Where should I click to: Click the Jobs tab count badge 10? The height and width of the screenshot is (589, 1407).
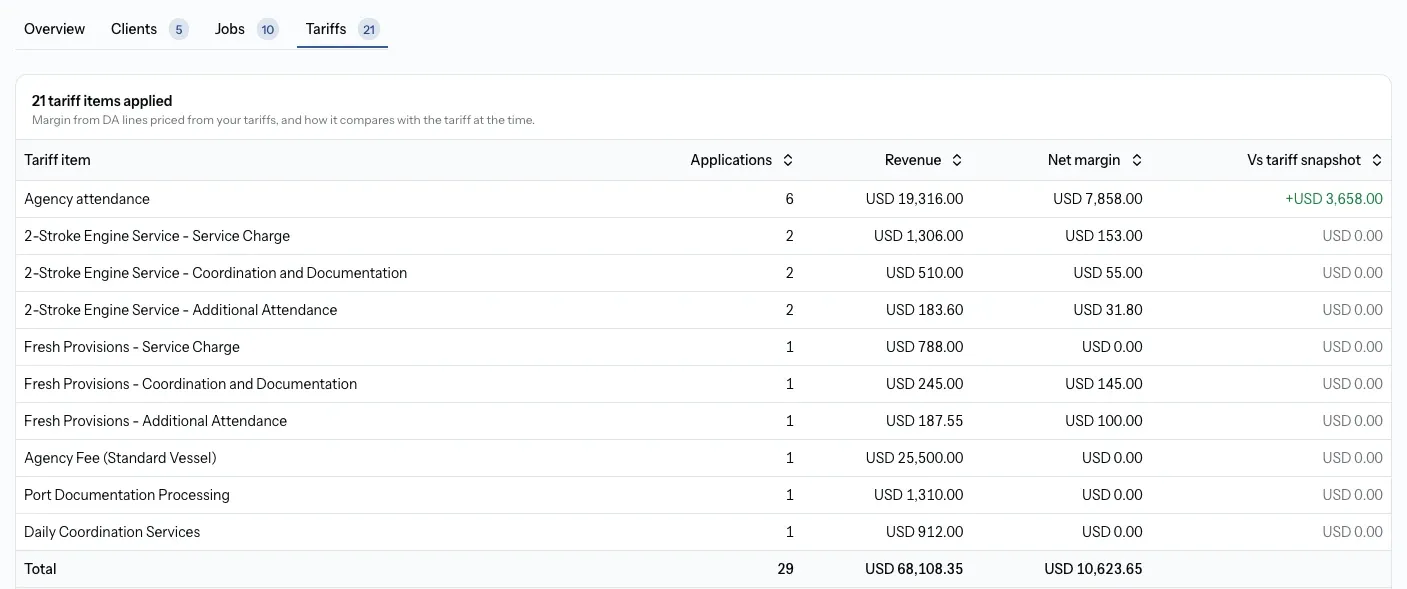pyautogui.click(x=267, y=30)
